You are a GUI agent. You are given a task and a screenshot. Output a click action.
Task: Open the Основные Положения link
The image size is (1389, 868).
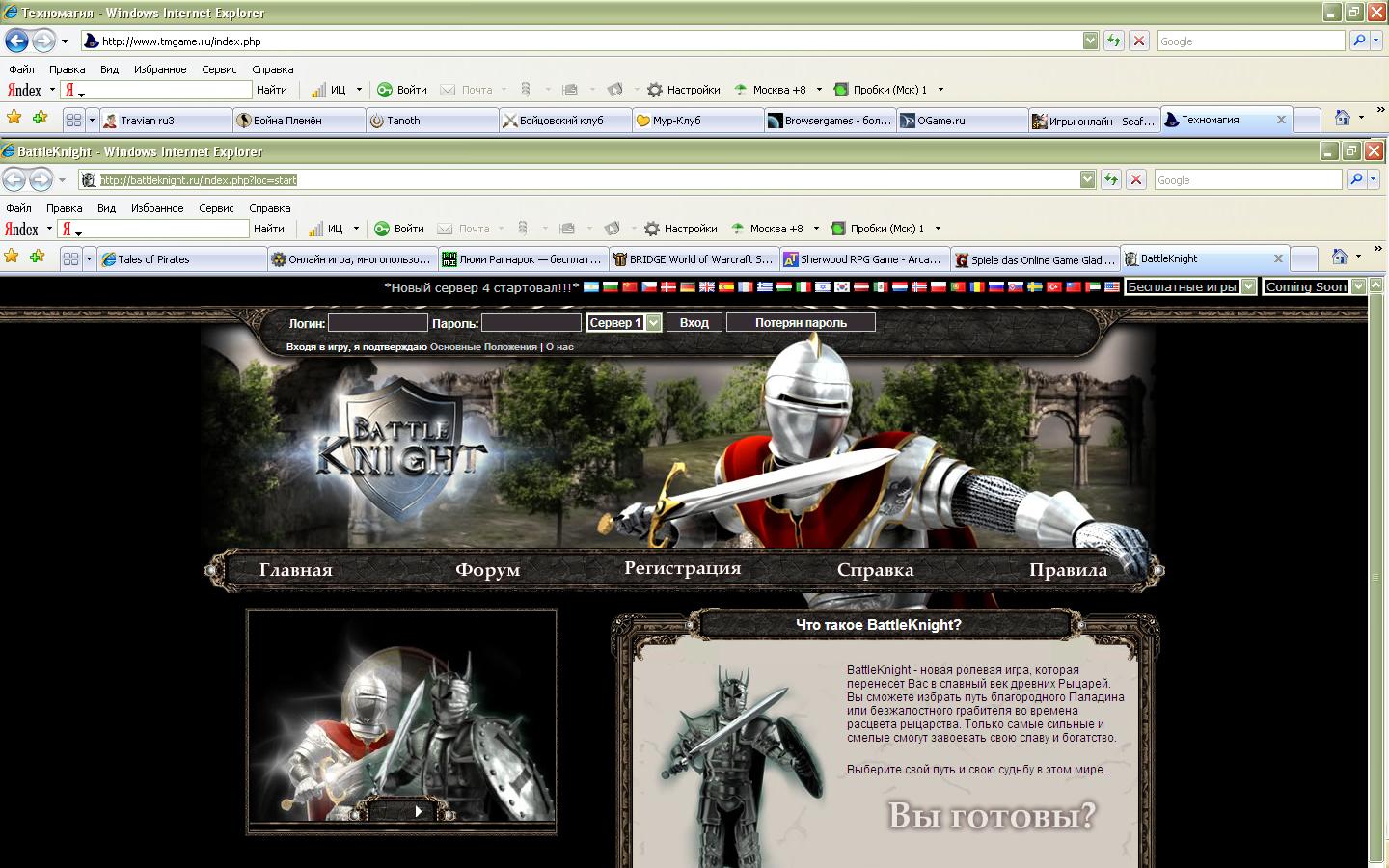pos(483,347)
